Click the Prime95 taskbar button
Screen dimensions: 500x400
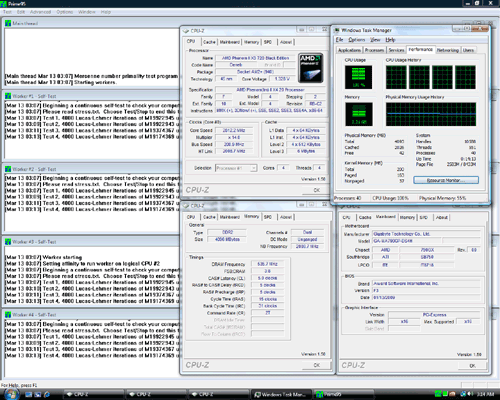(344, 394)
